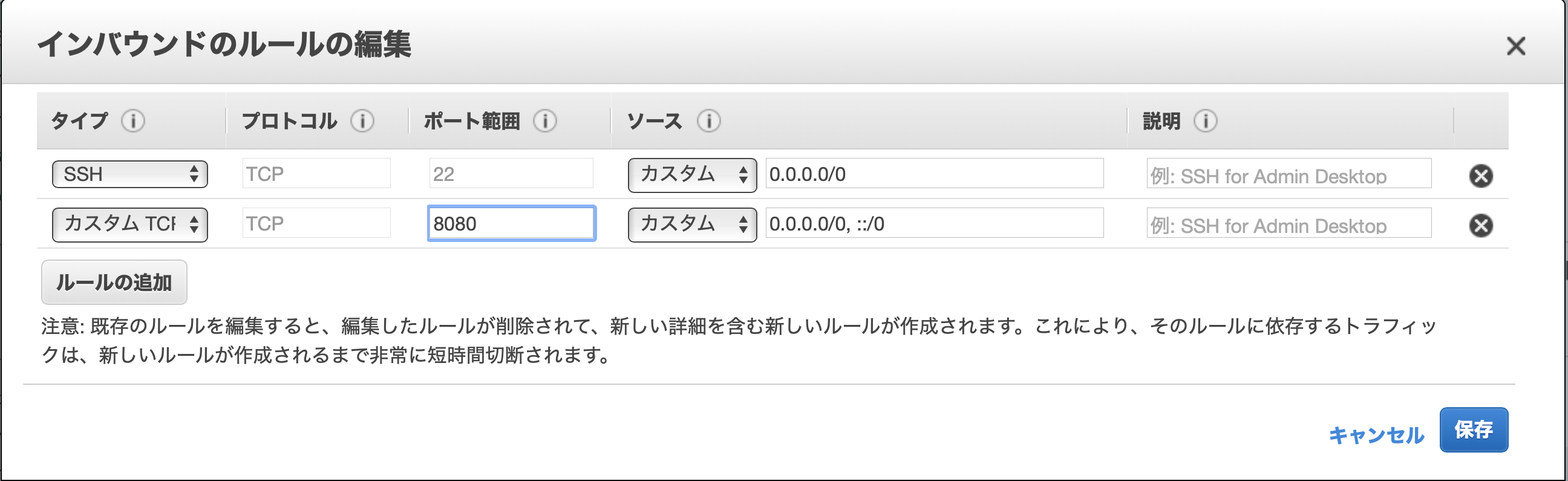Click the ルールの追加 button

pyautogui.click(x=114, y=282)
